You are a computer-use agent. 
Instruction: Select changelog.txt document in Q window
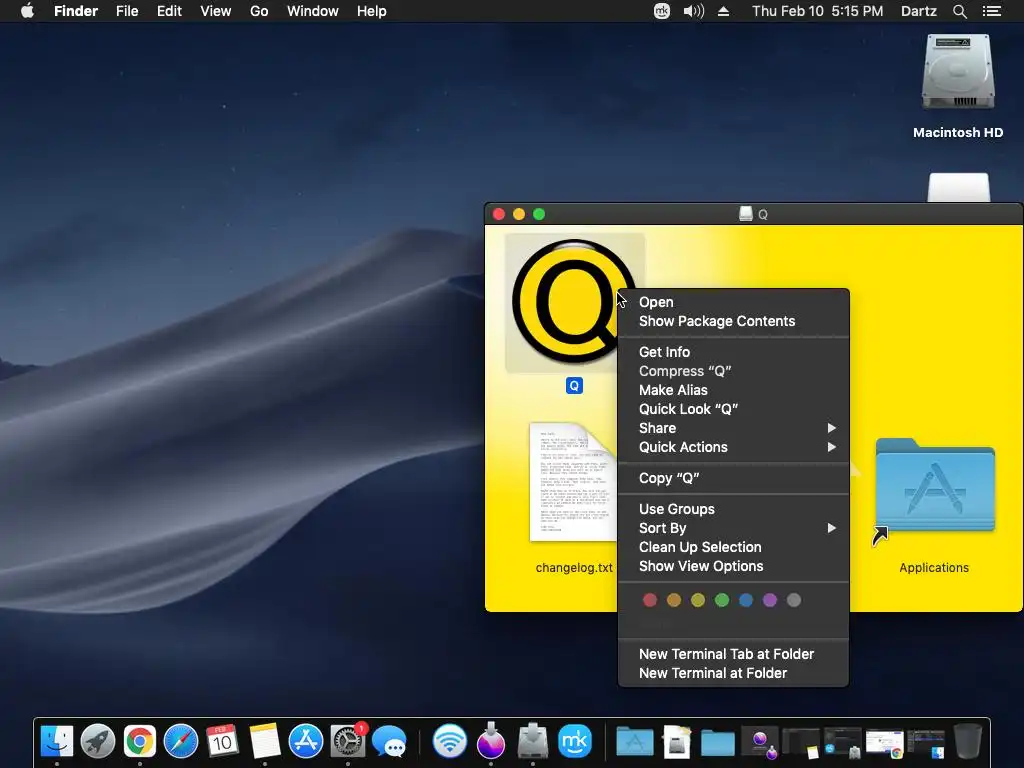tap(573, 483)
